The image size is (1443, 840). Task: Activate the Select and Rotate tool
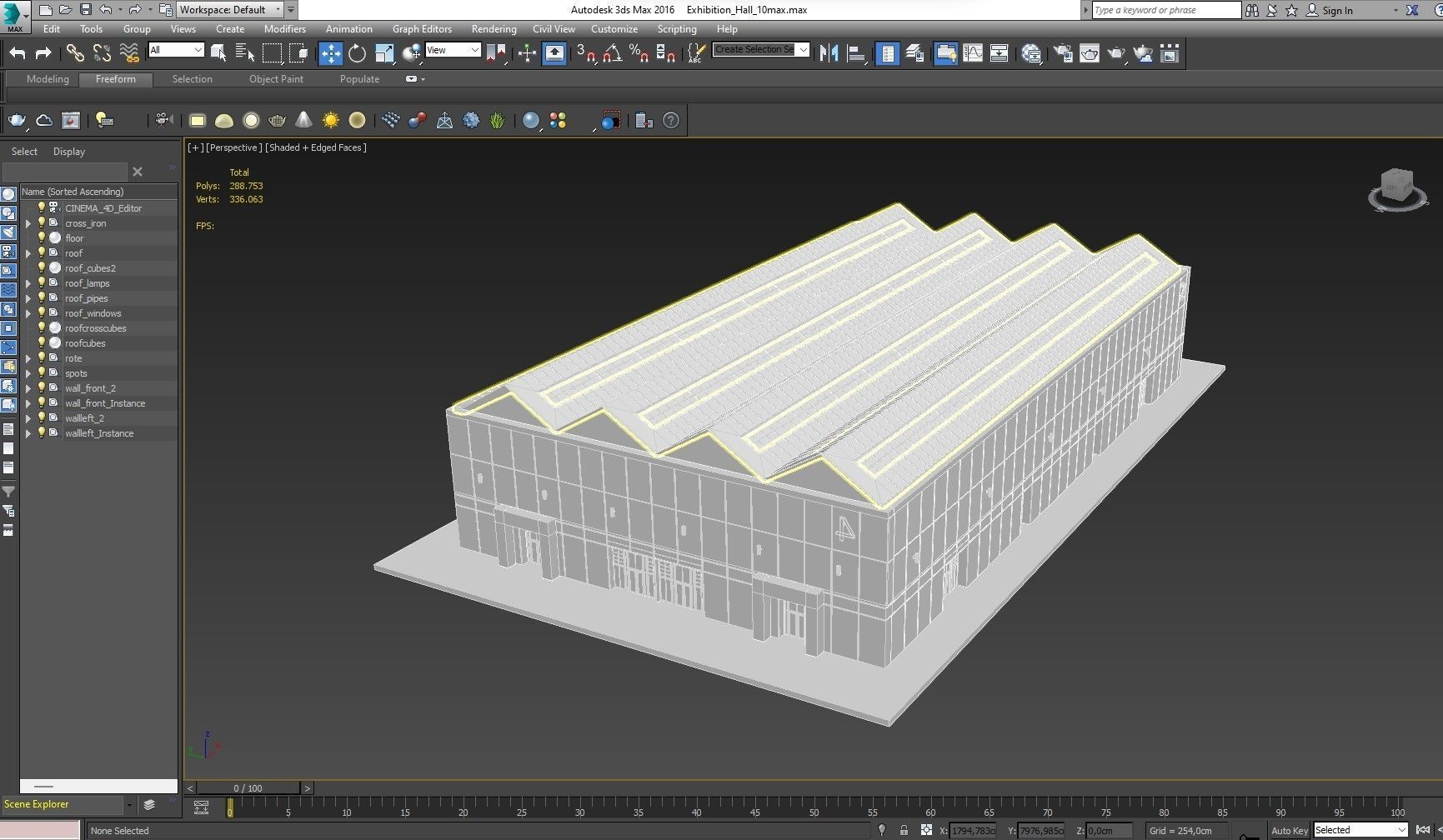coord(357,53)
